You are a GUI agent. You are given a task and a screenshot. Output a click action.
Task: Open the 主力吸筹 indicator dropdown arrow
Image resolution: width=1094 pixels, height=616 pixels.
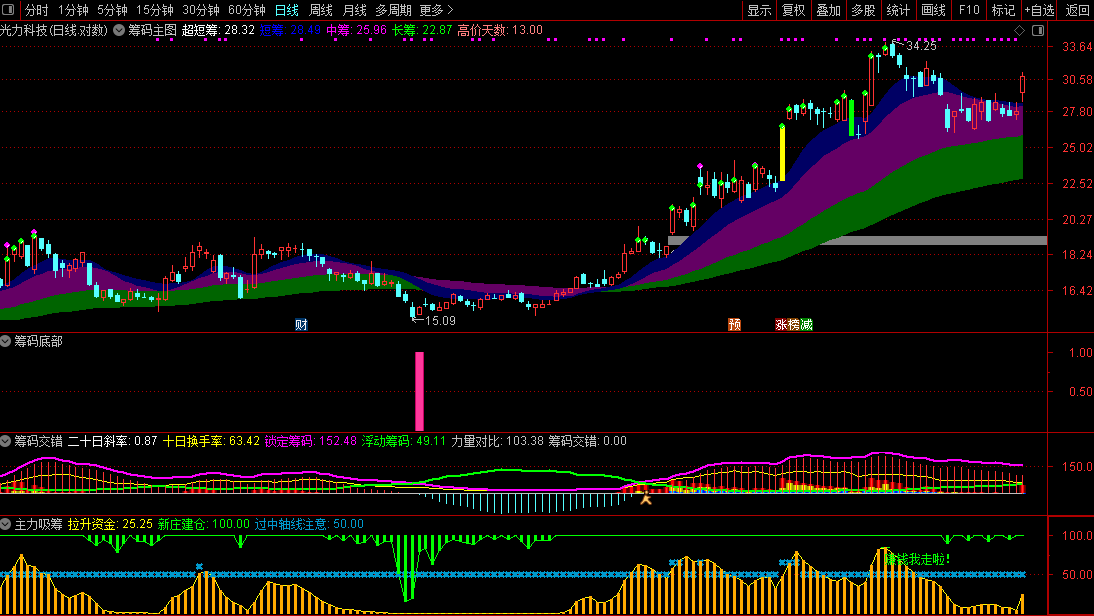pyautogui.click(x=6, y=523)
